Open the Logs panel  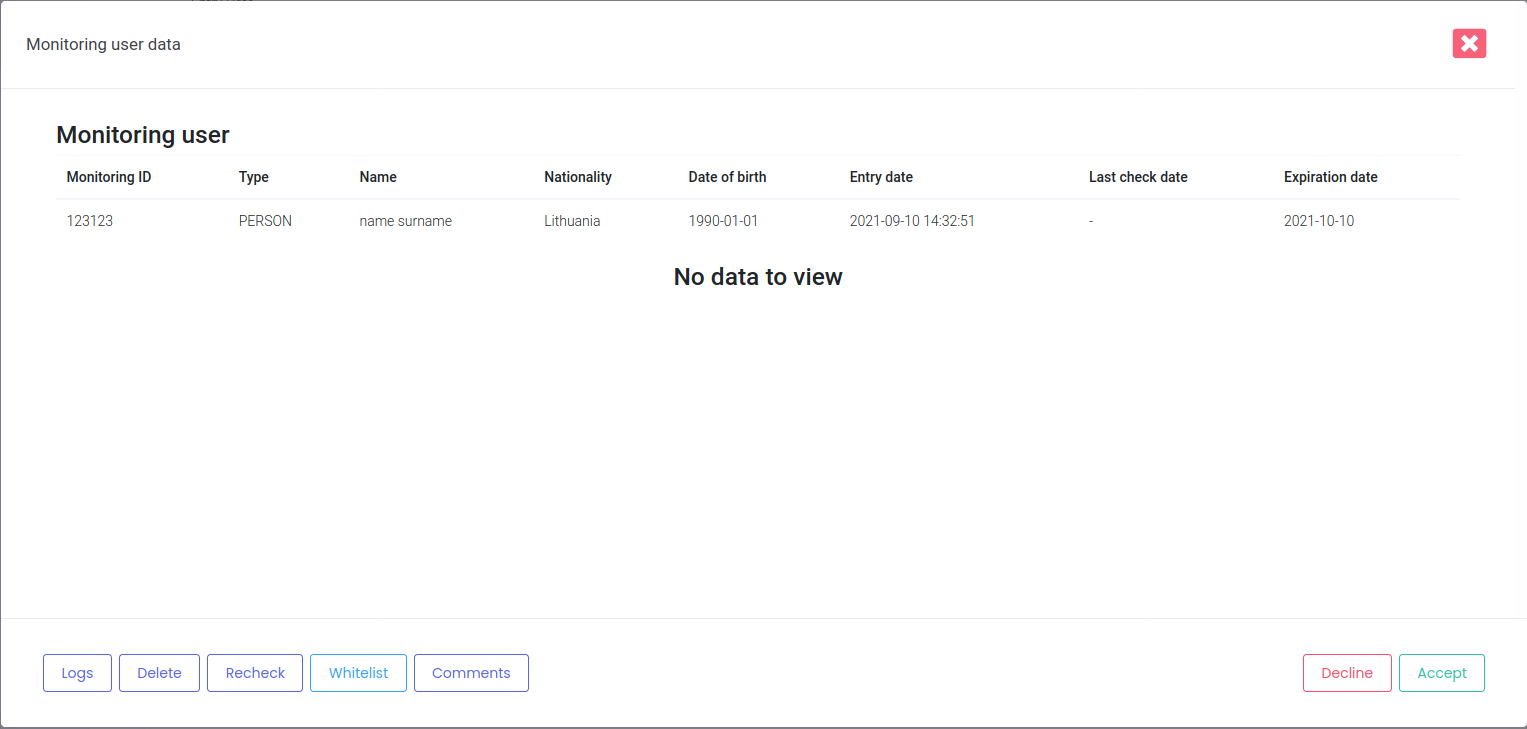tap(77, 672)
